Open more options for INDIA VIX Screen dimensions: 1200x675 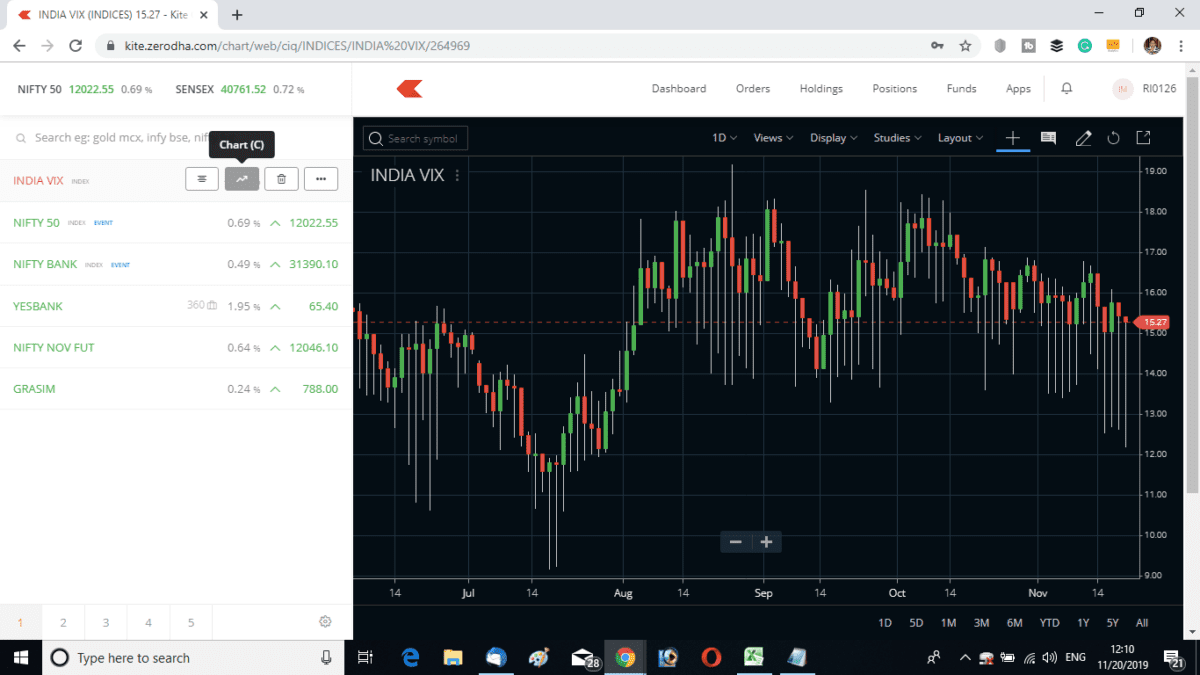(x=321, y=179)
